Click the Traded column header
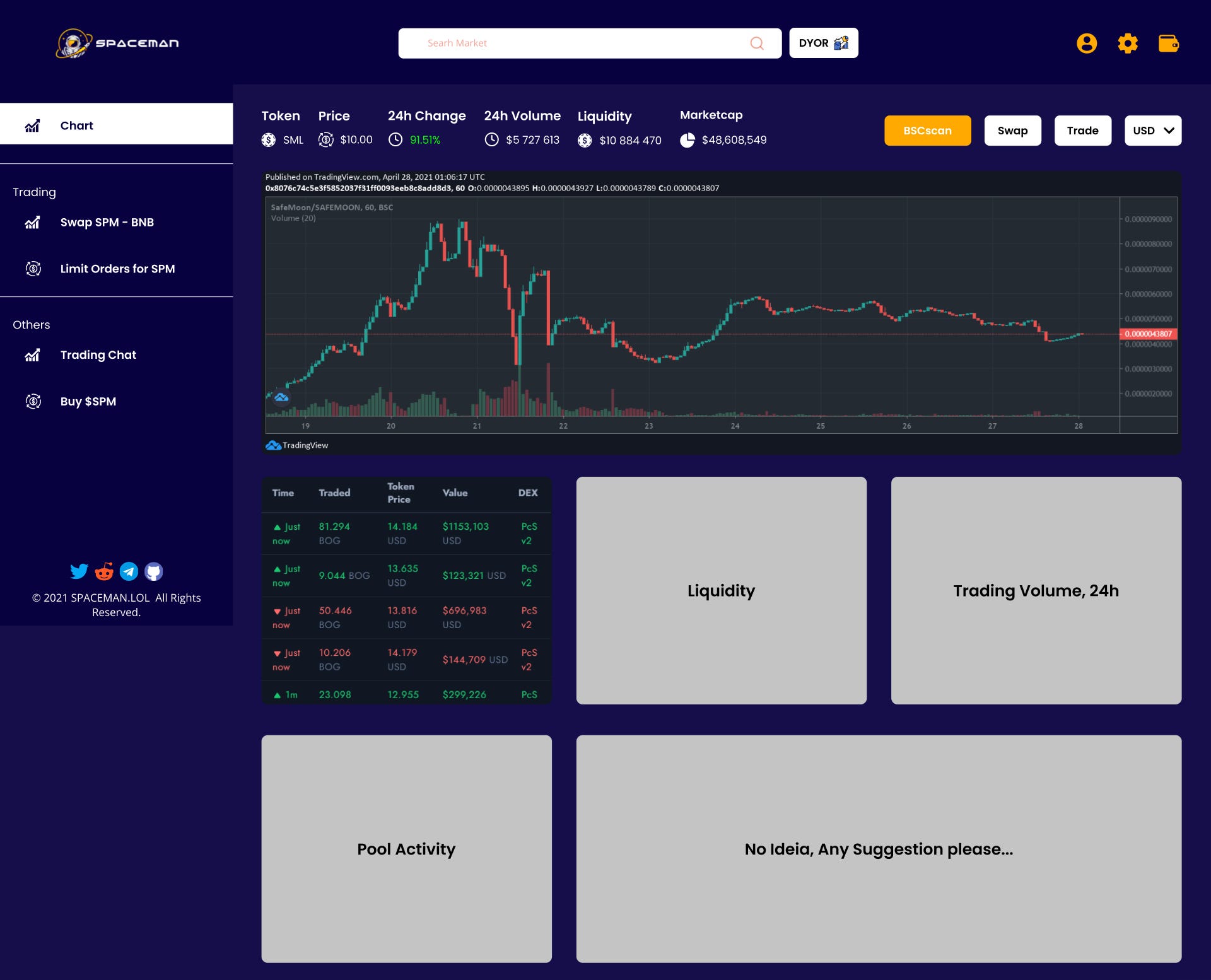Screen dimensions: 1211x980 pyautogui.click(x=334, y=493)
